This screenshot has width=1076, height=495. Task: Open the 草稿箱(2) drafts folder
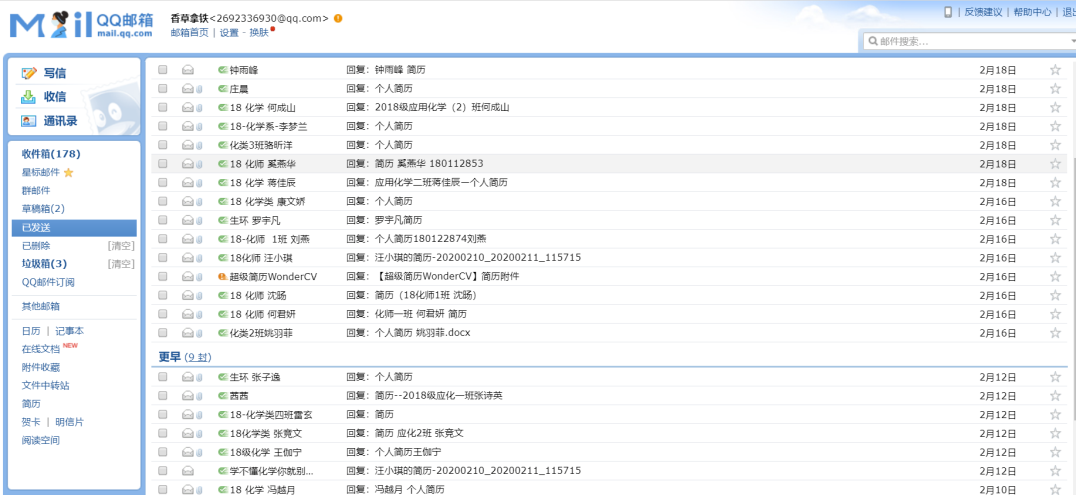(x=43, y=209)
